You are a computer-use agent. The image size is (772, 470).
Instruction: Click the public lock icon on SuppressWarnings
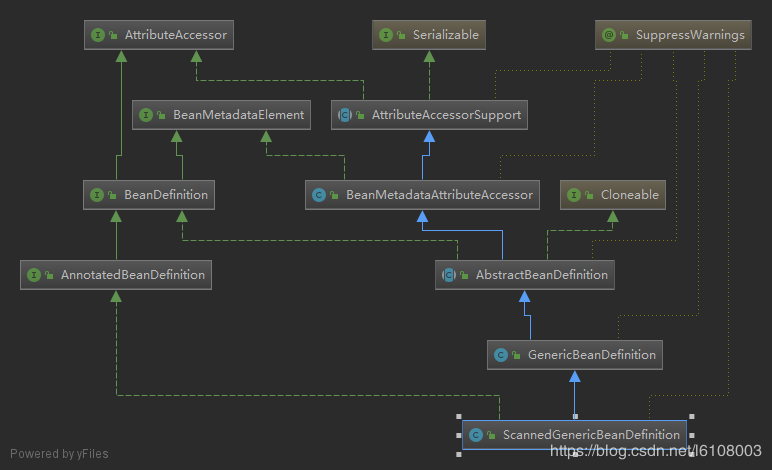[624, 35]
